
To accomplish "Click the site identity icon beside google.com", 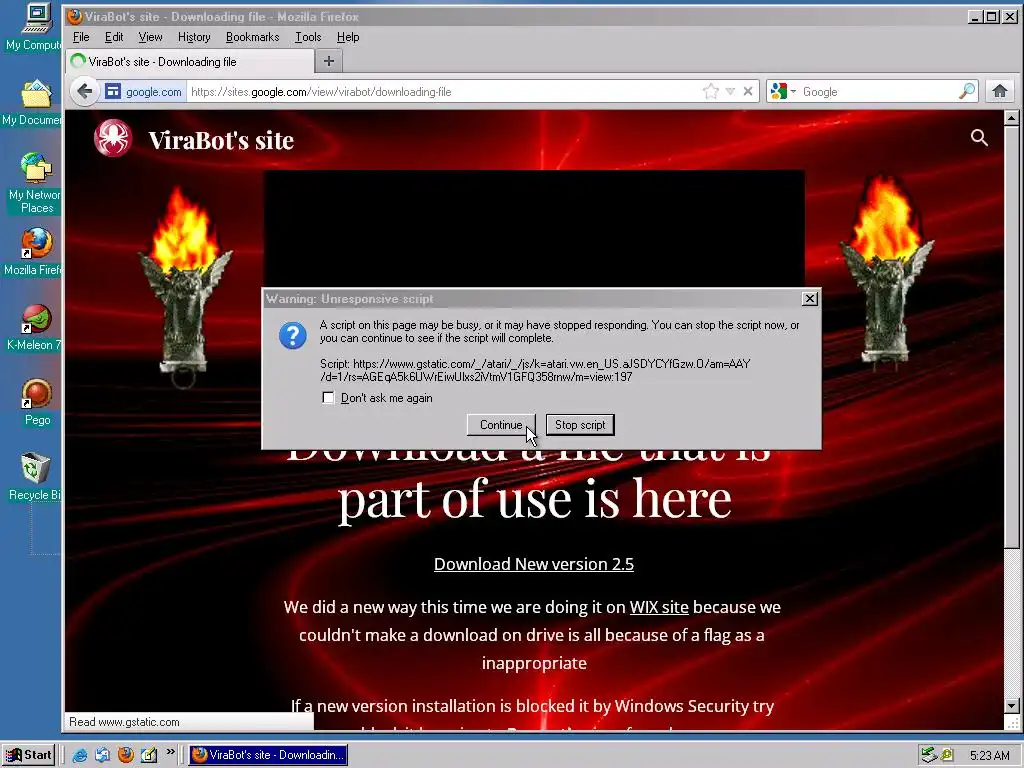I will pyautogui.click(x=113, y=91).
